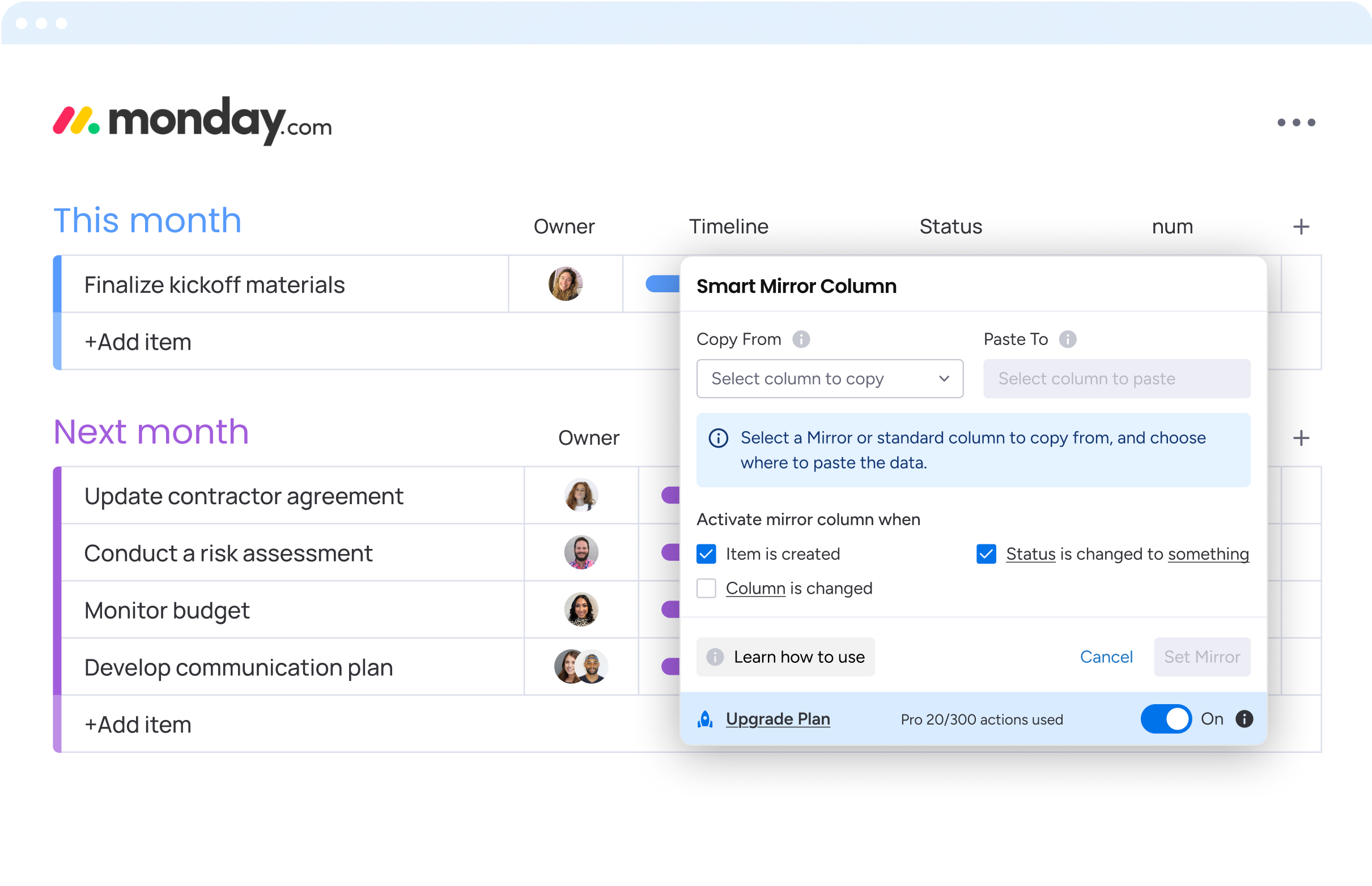Image resolution: width=1372 pixels, height=886 pixels.
Task: Click Add item in This month group
Action: click(138, 342)
